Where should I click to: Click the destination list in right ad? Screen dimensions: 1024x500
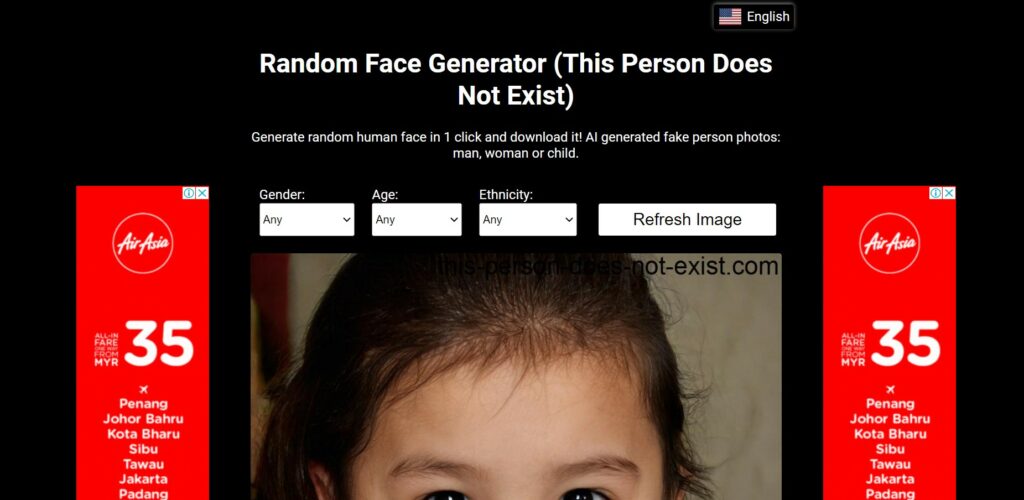tap(889, 449)
